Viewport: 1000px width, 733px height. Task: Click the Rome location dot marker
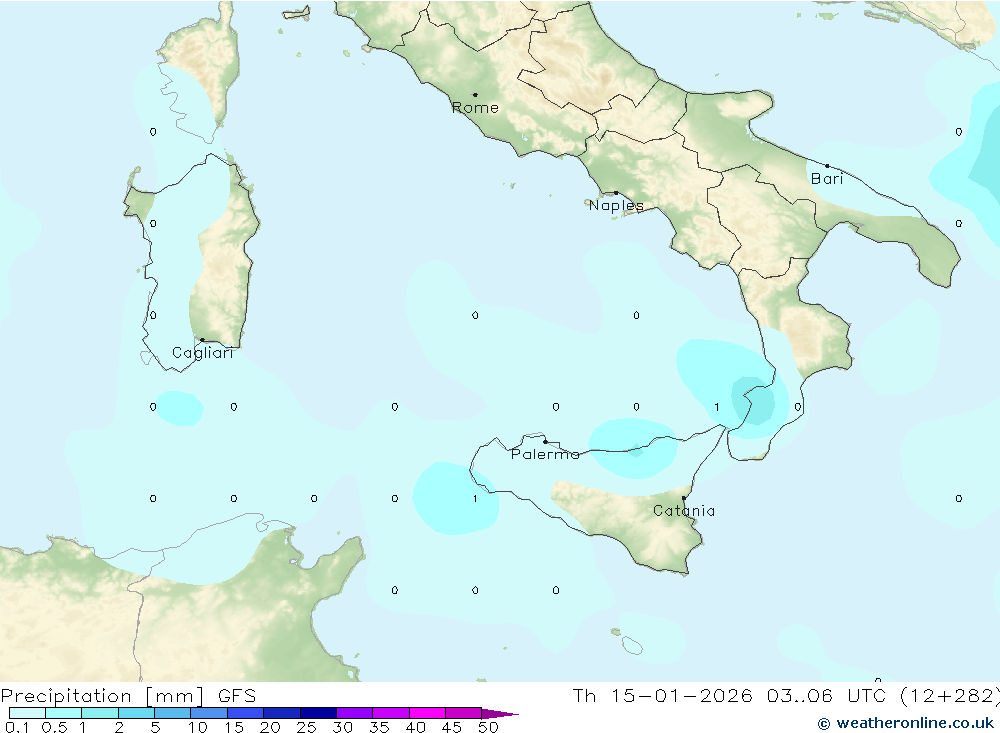click(475, 94)
